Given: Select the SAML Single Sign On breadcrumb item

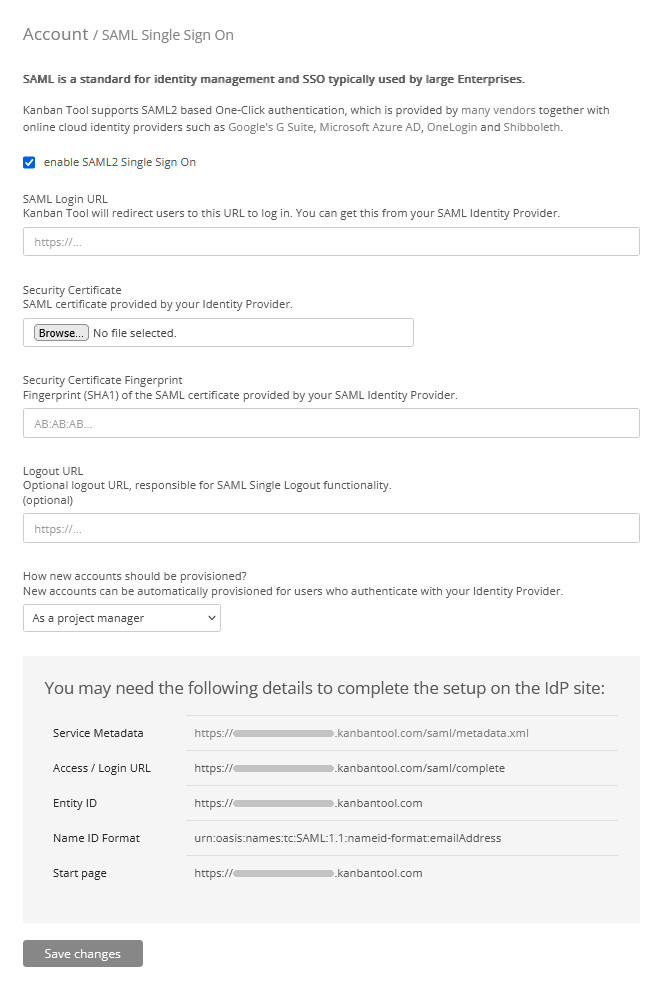Looking at the screenshot, I should pyautogui.click(x=167, y=35).
